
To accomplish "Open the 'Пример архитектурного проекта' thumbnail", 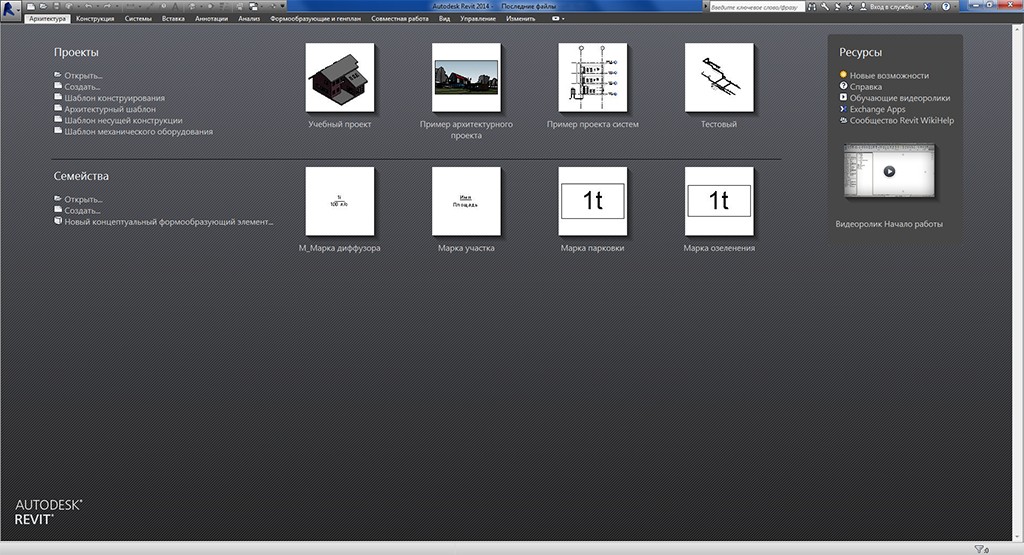I will (466, 77).
